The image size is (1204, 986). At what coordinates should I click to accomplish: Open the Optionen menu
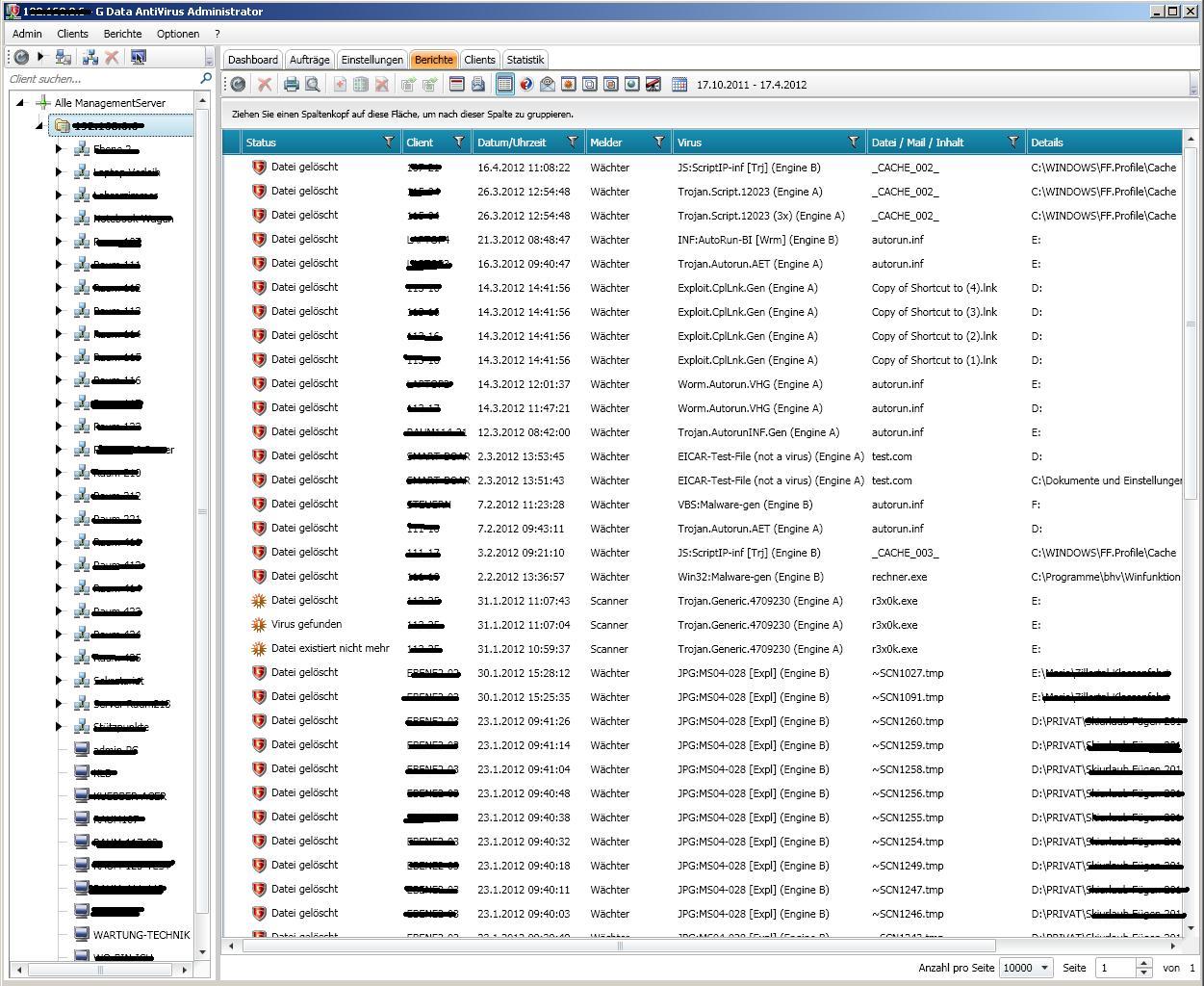coord(178,34)
